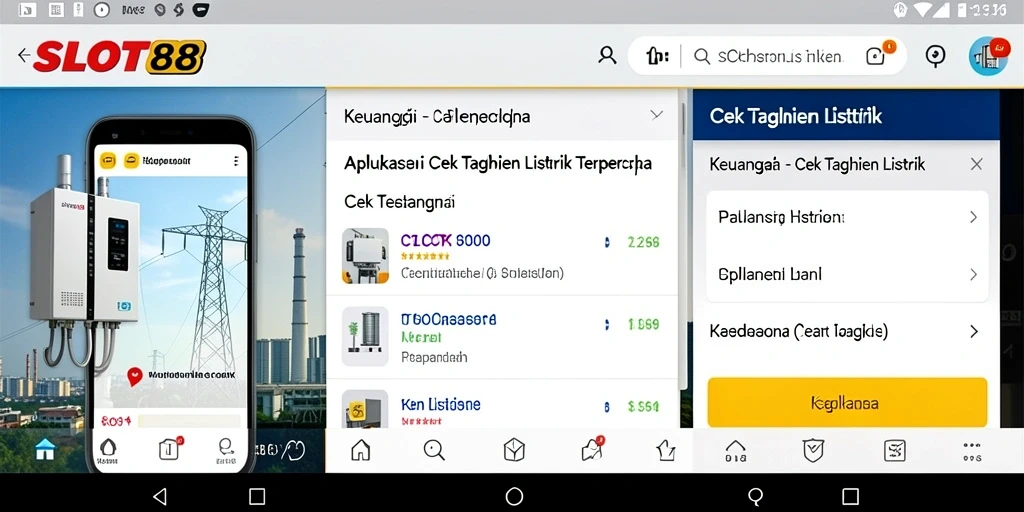Viewport: 1024px width, 512px height.
Task: Open the CLOCK 6000 list entry title
Action: (445, 240)
